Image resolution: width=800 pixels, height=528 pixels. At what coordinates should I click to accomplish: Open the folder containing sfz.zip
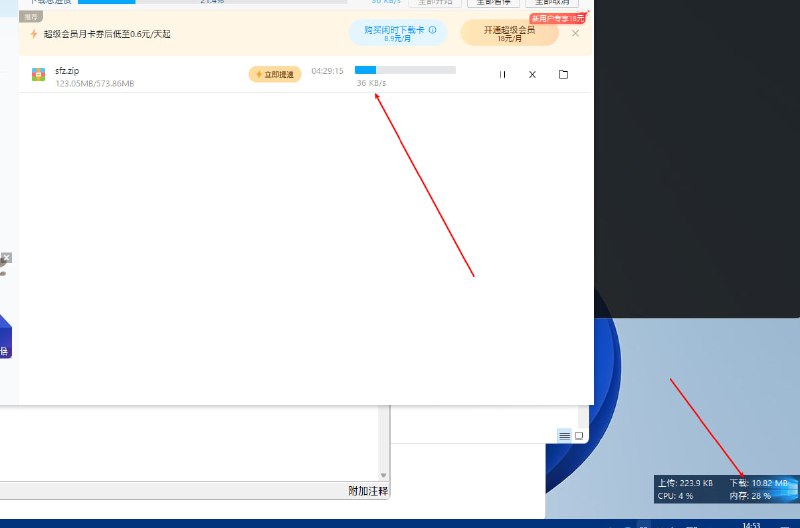tap(563, 74)
